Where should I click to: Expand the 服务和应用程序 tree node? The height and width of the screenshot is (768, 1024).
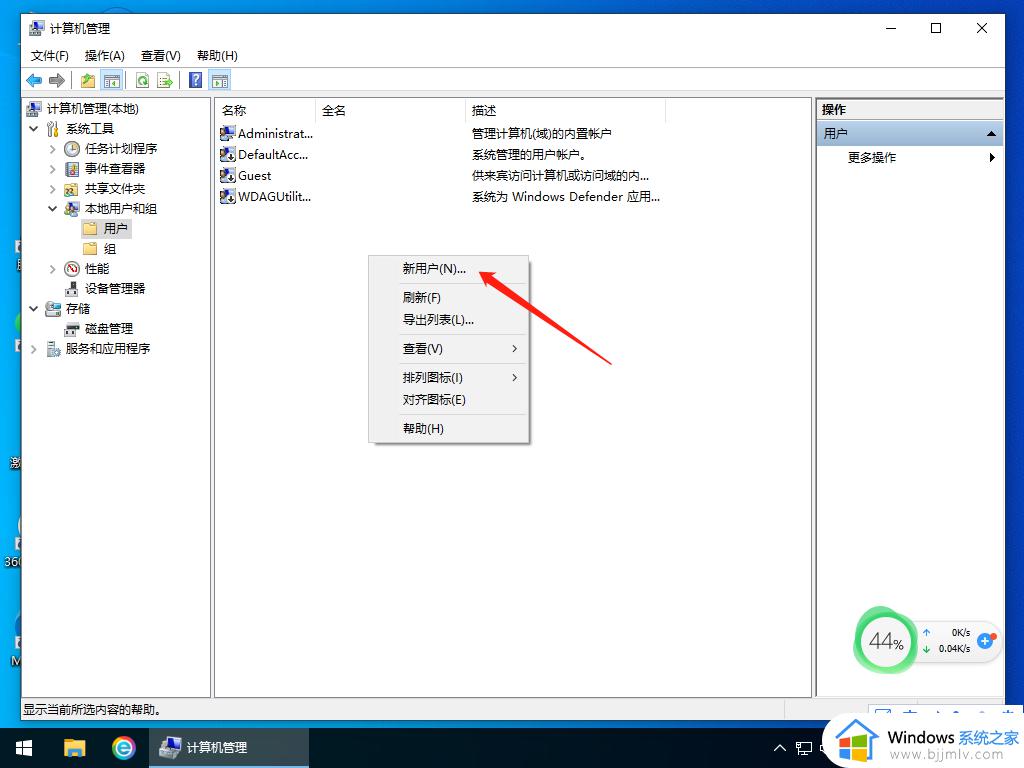[x=34, y=349]
